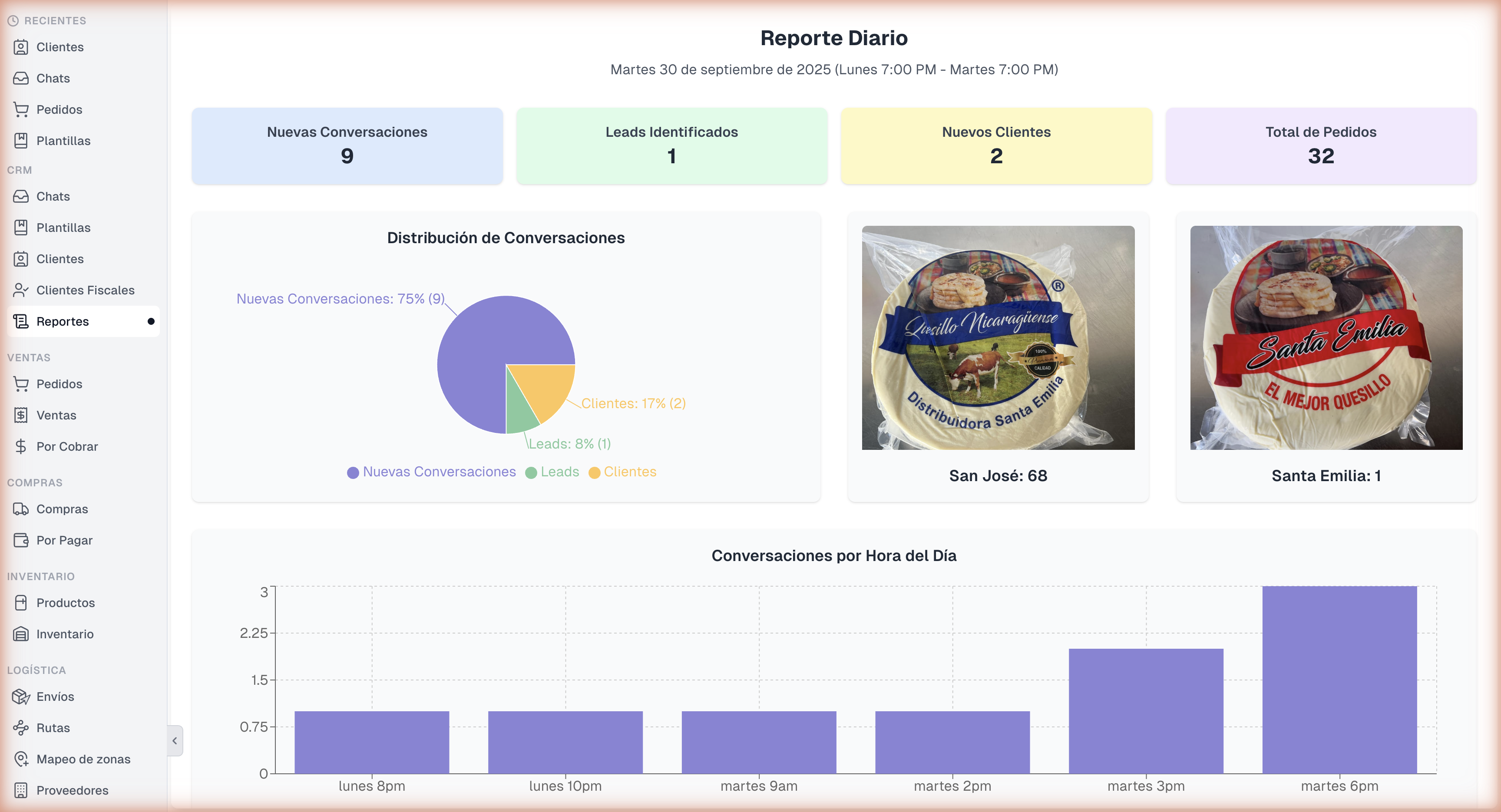Click the Mapeo de zonas icon
Viewport: 1501px width, 812px height.
coord(21,759)
